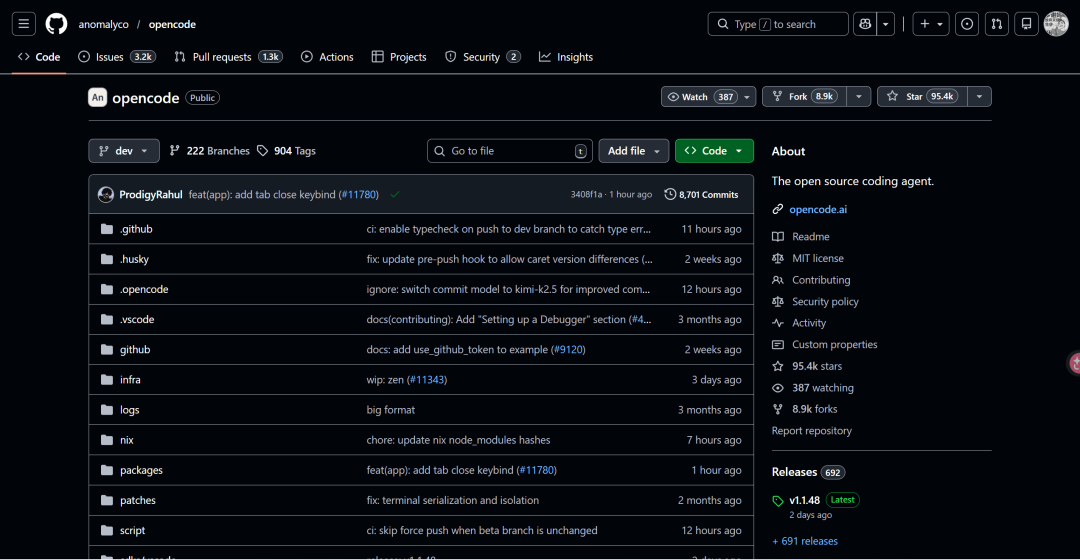
Task: Open the + 691 releases link
Action: 804,541
